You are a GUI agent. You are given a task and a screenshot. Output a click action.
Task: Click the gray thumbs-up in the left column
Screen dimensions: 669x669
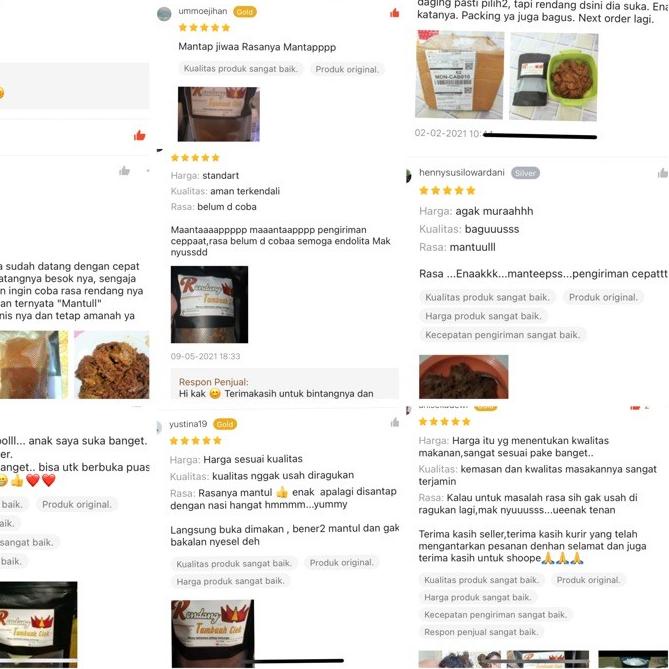pyautogui.click(x=125, y=171)
